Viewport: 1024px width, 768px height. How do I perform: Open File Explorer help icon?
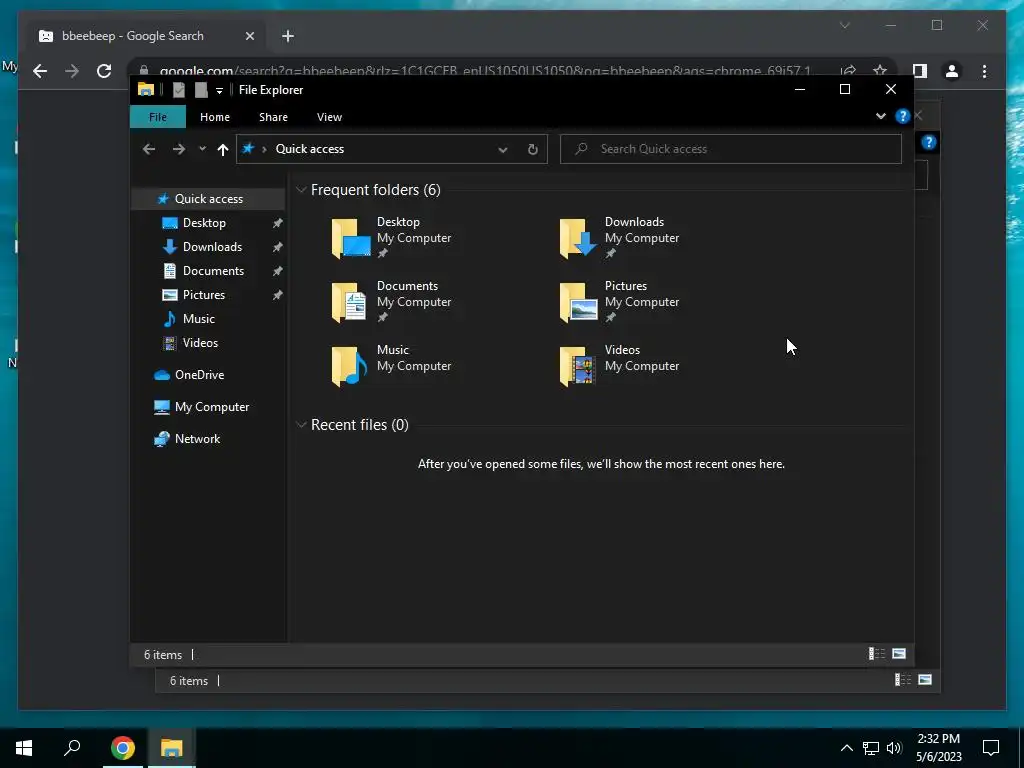[903, 116]
